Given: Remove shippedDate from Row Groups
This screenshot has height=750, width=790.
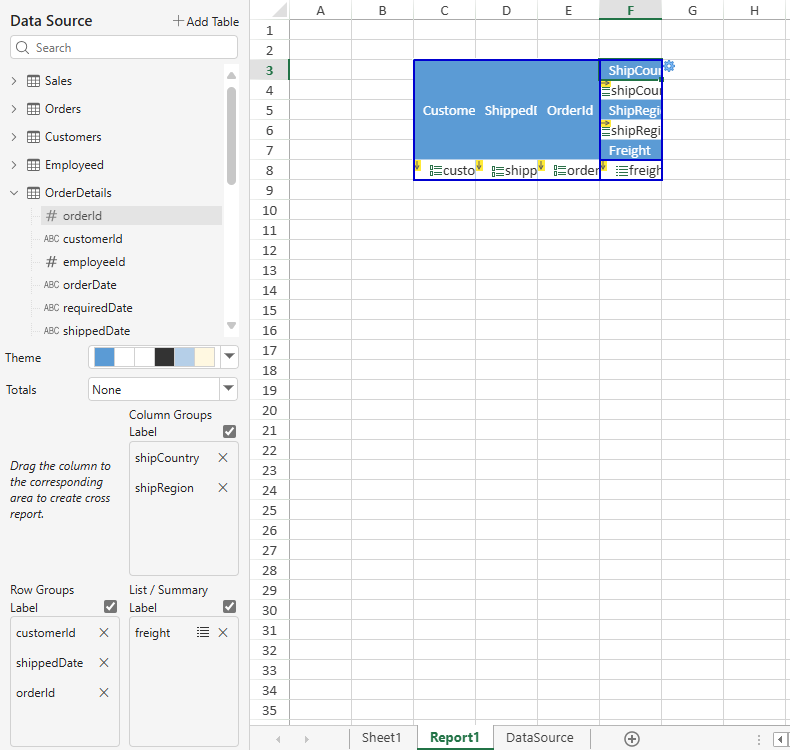Looking at the screenshot, I should (104, 663).
